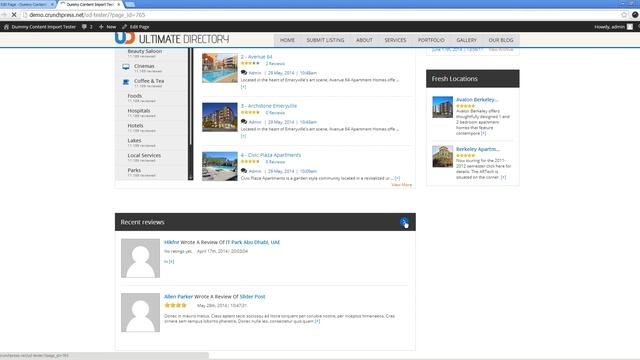Expand Avenue 64 description with [+]
This screenshot has height=360, width=640.
[243, 87]
